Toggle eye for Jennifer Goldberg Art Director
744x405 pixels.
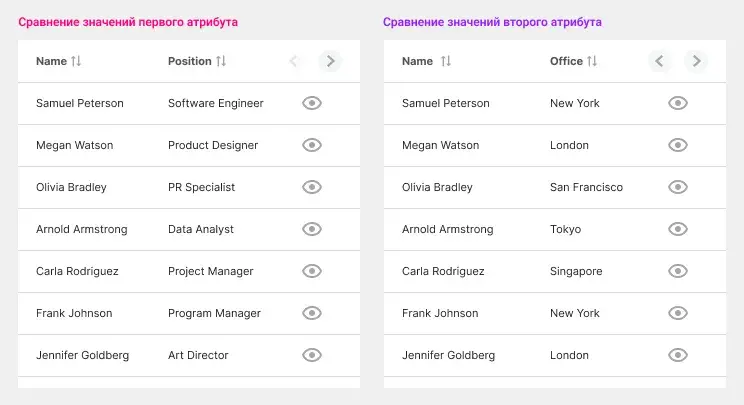[312, 355]
